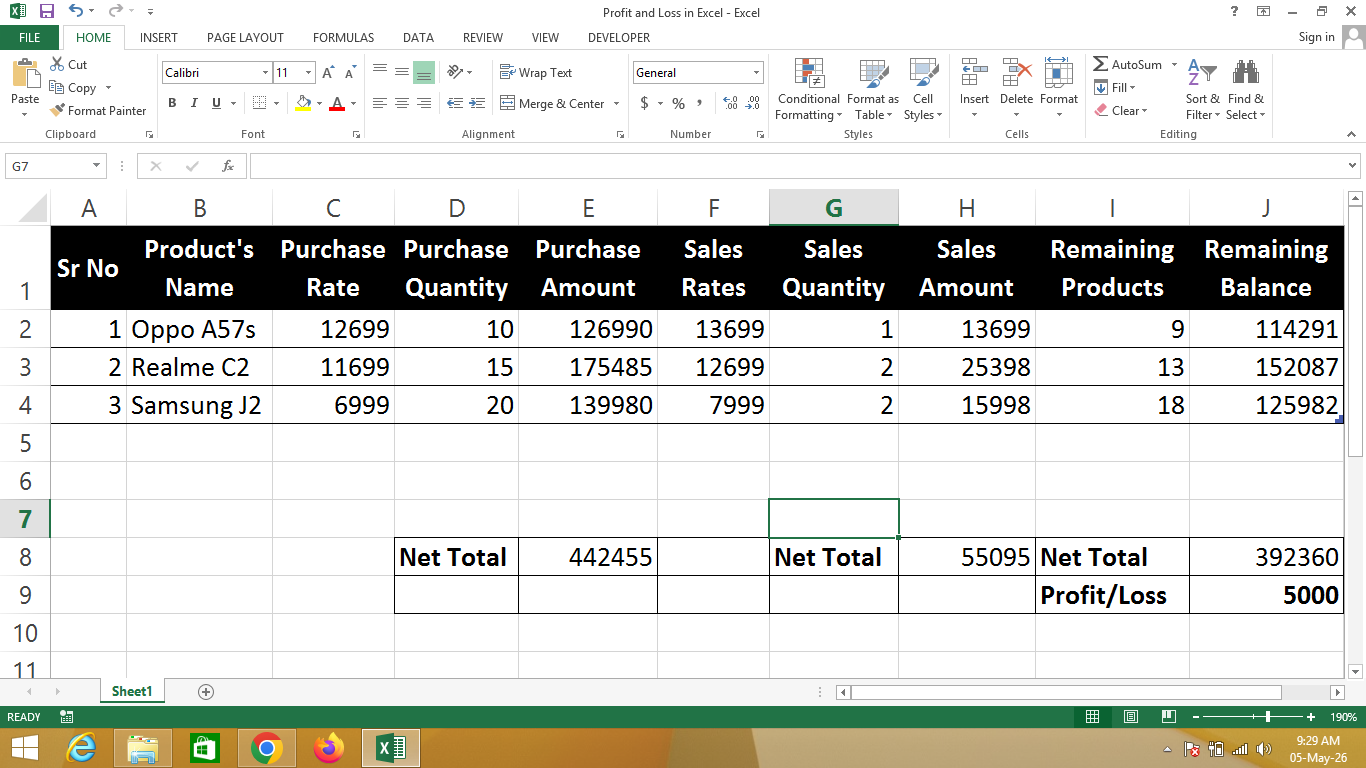Click Increase Decimal
The height and width of the screenshot is (768, 1366).
730,103
